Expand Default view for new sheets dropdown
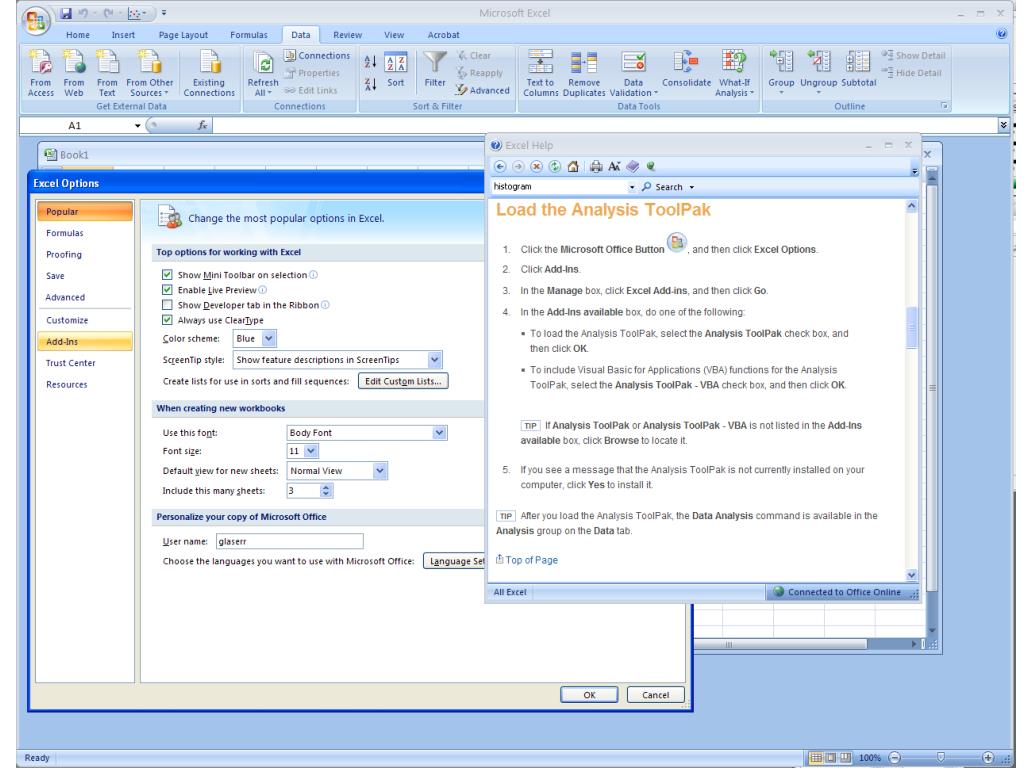The height and width of the screenshot is (768, 1024). click(380, 471)
